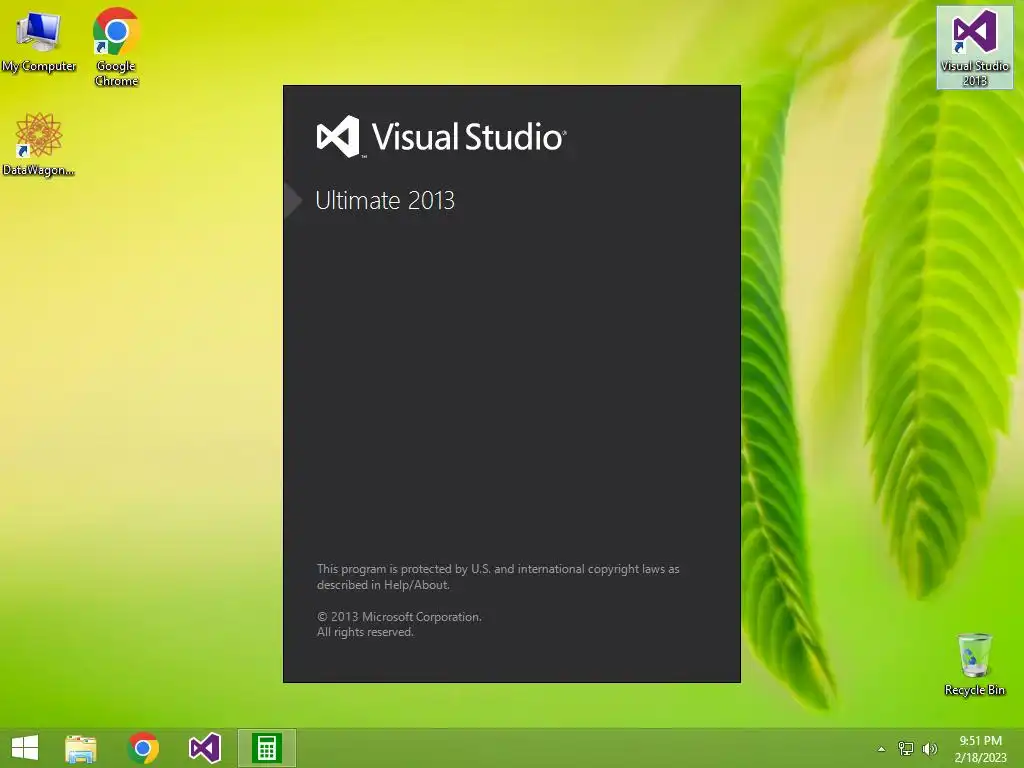This screenshot has width=1024, height=768.
Task: Activate the Calculator taskbar button
Action: coord(266,748)
